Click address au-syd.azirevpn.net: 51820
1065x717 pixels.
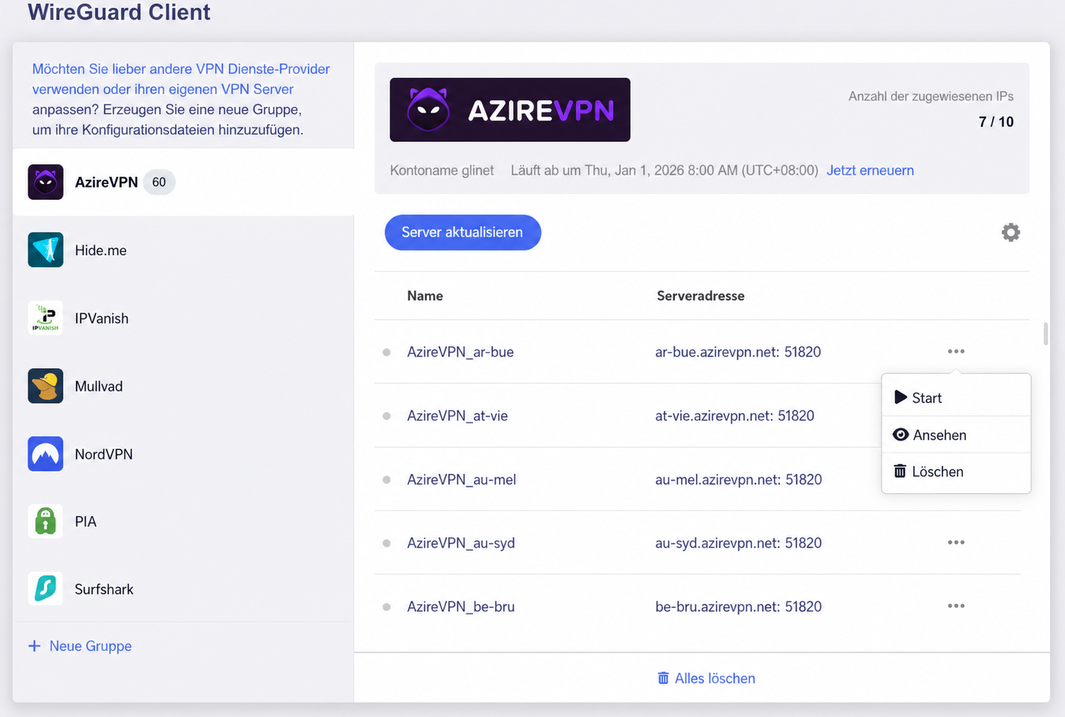point(738,543)
